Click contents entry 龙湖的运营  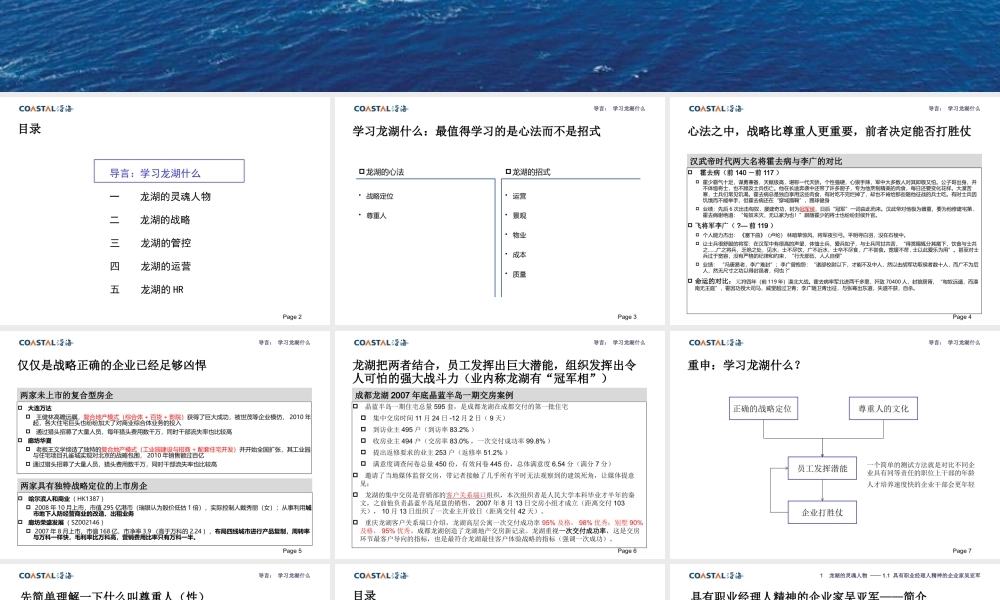pos(165,267)
